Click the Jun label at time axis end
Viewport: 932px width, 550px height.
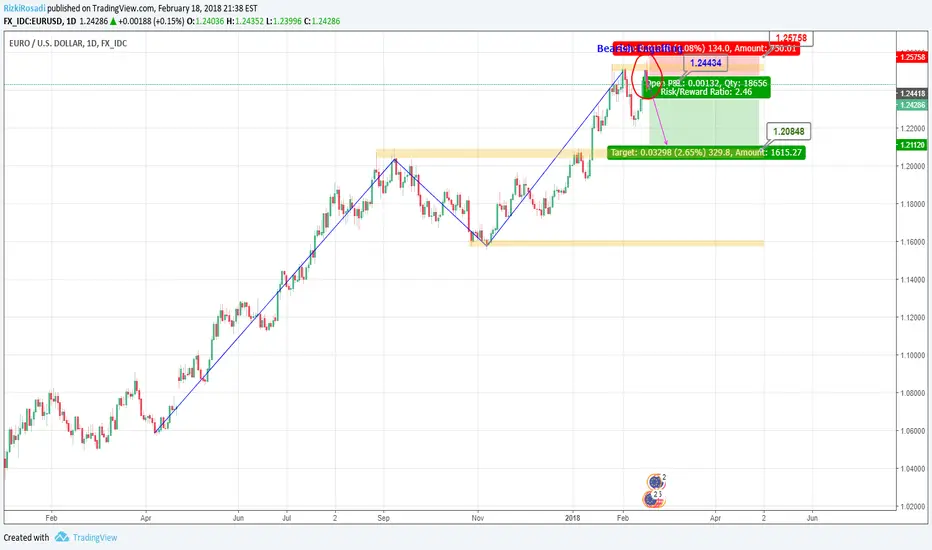coord(812,518)
